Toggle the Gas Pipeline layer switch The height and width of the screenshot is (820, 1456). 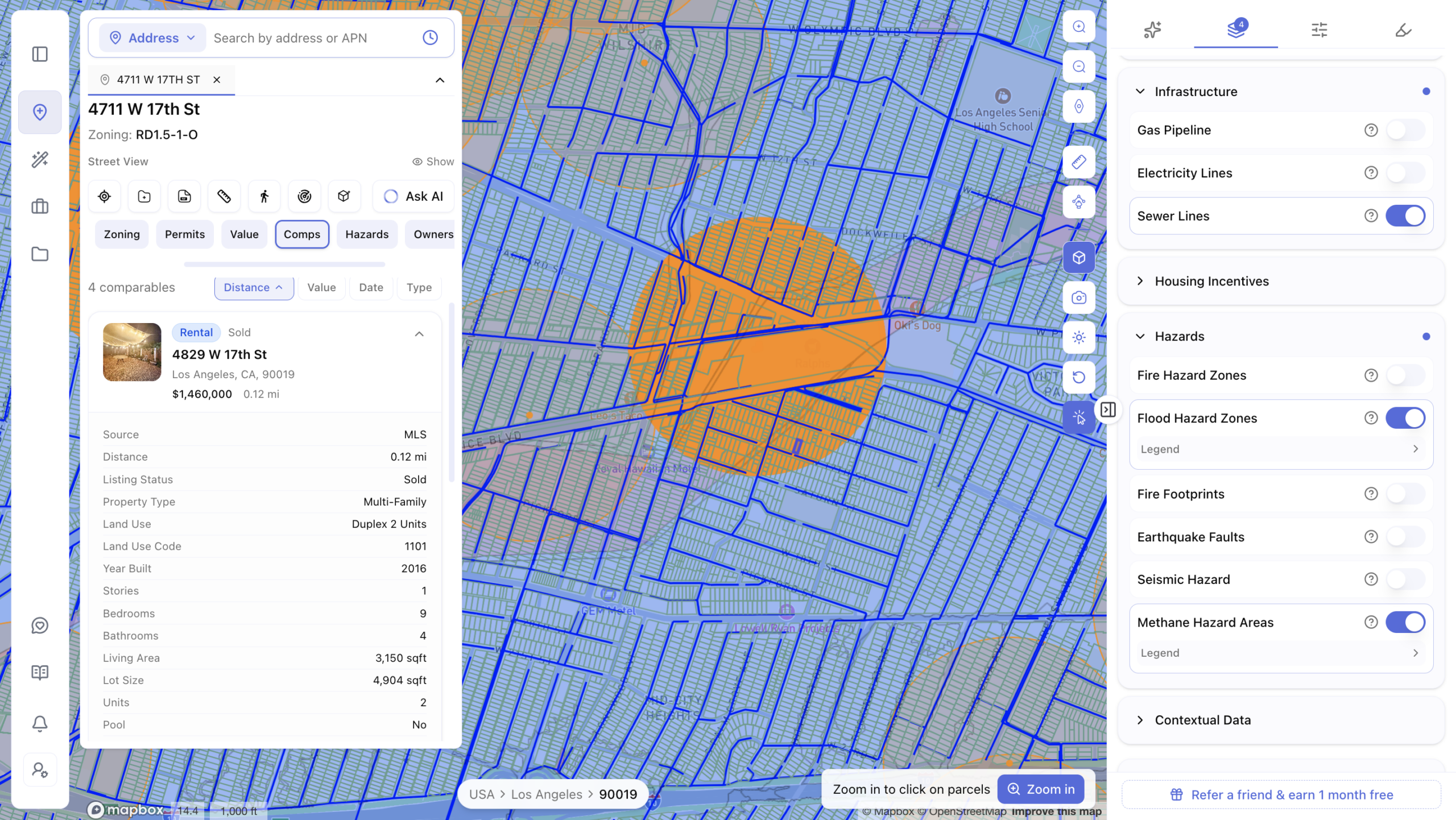1405,130
